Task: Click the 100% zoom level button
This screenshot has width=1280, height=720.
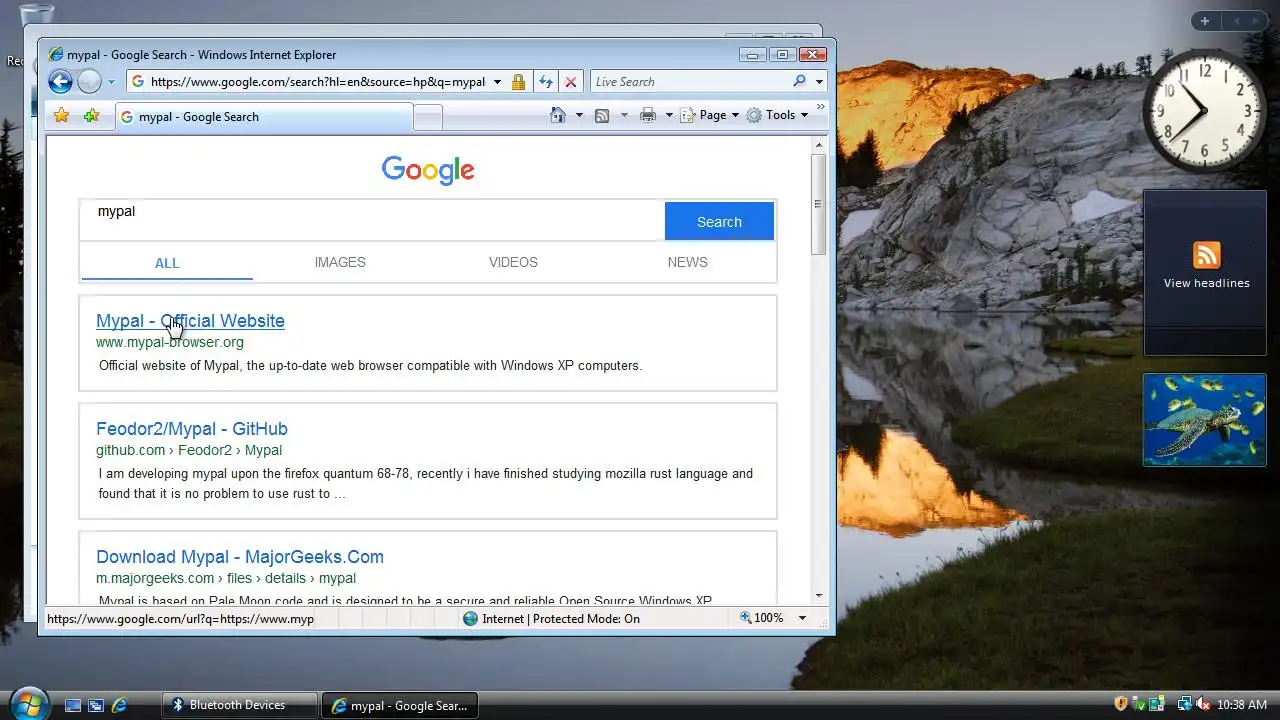Action: [763, 618]
